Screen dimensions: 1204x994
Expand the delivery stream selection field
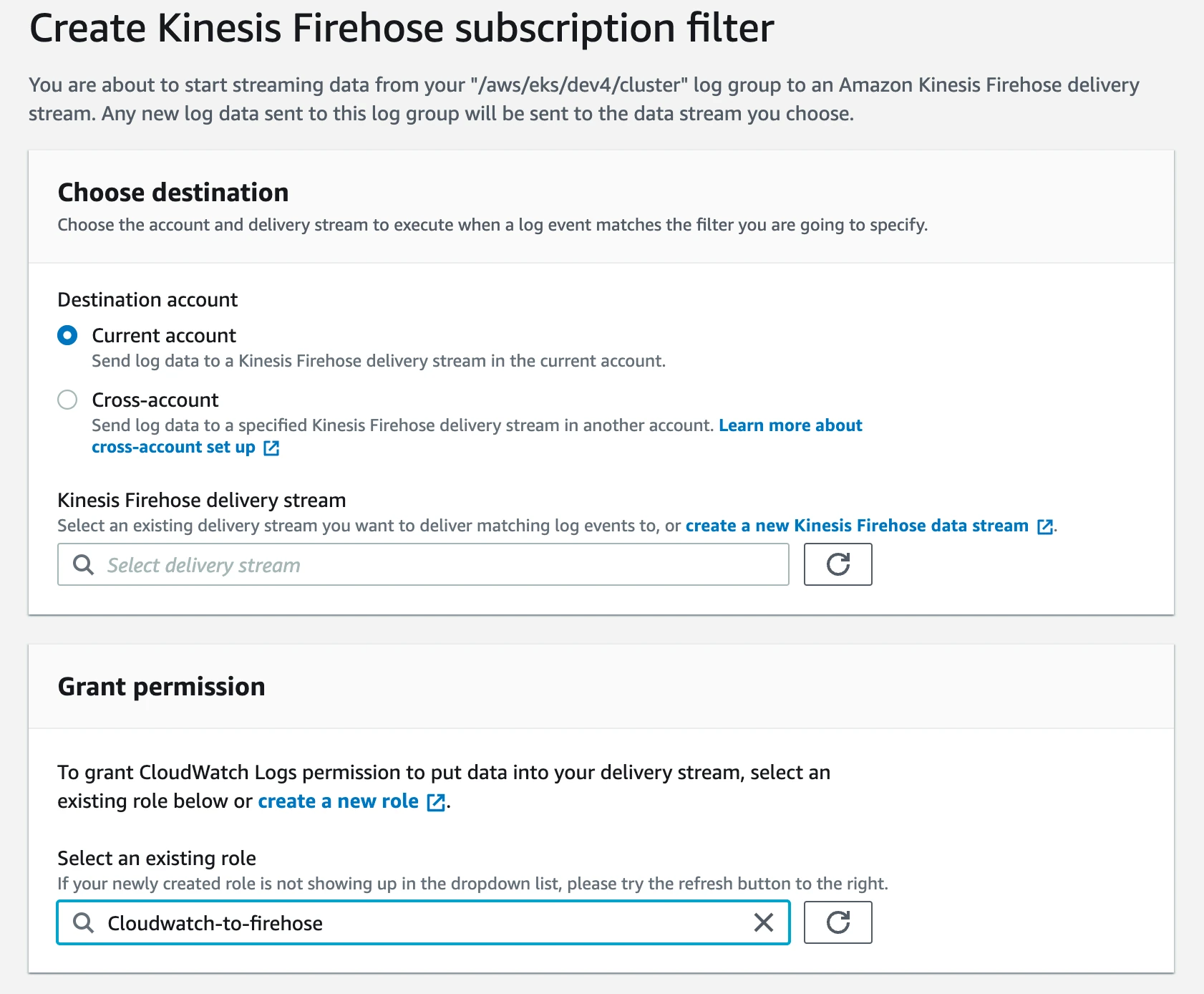pyautogui.click(x=422, y=565)
